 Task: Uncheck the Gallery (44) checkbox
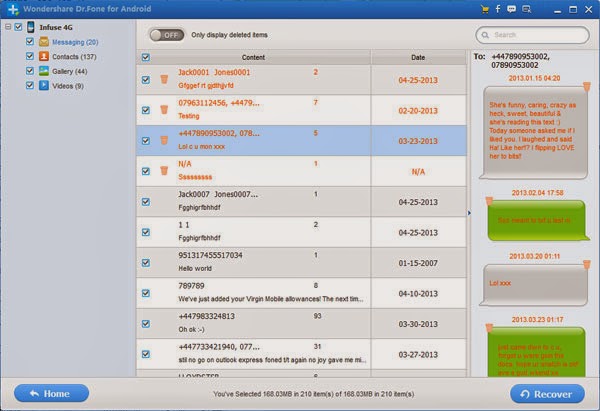pyautogui.click(x=30, y=71)
